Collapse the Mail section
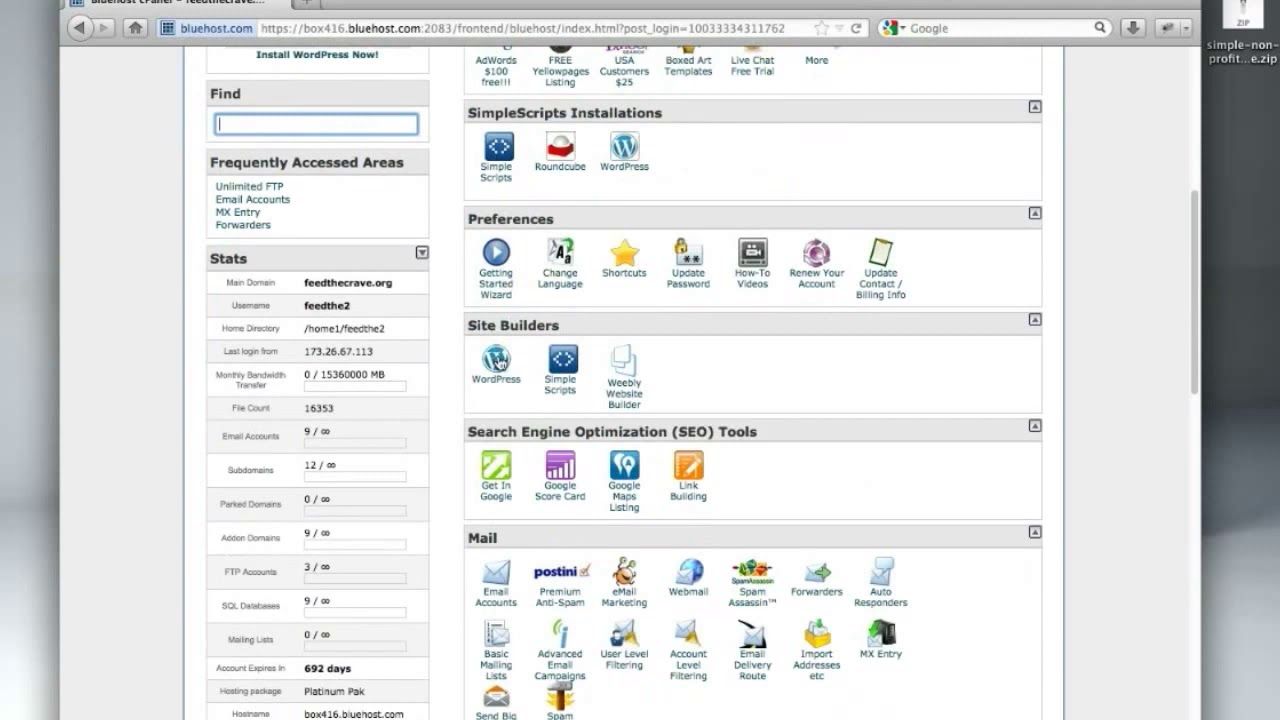The image size is (1280, 720). tap(1035, 532)
